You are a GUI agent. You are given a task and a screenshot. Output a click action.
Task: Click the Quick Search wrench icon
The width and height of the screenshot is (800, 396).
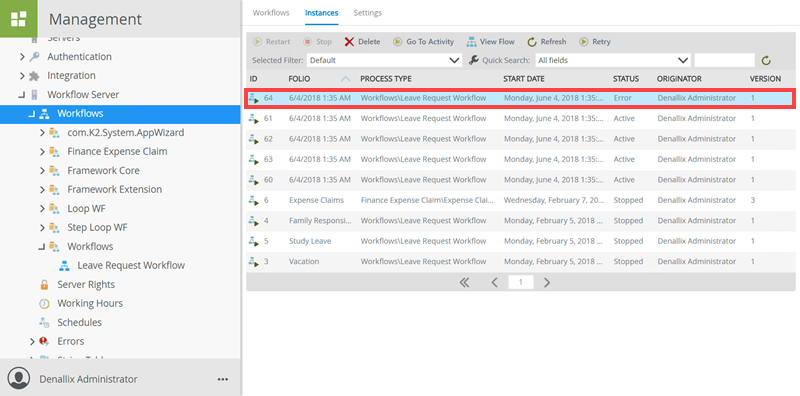(473, 60)
